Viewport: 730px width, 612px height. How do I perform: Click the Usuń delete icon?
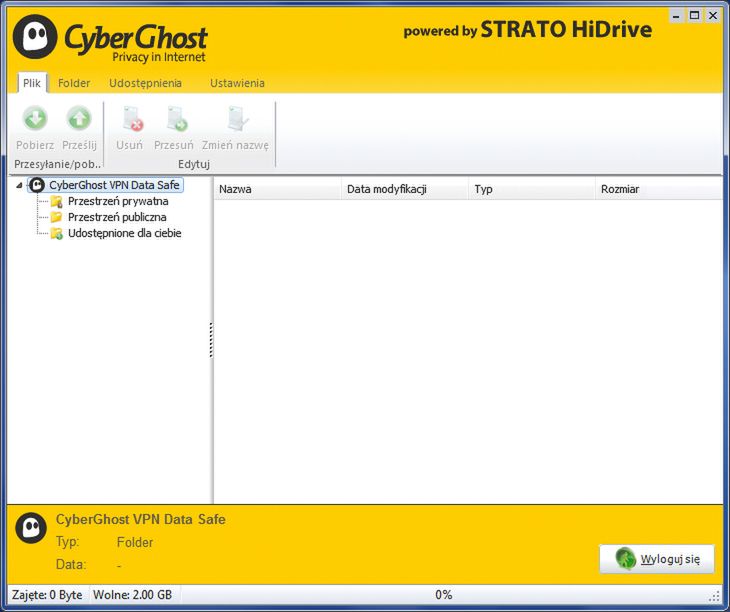(x=133, y=119)
